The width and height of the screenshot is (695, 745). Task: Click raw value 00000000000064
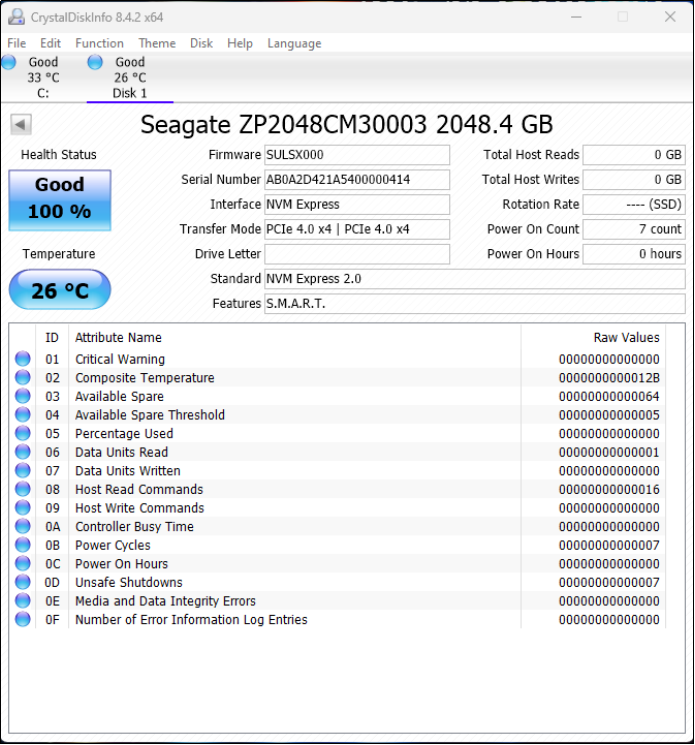pyautogui.click(x=609, y=396)
